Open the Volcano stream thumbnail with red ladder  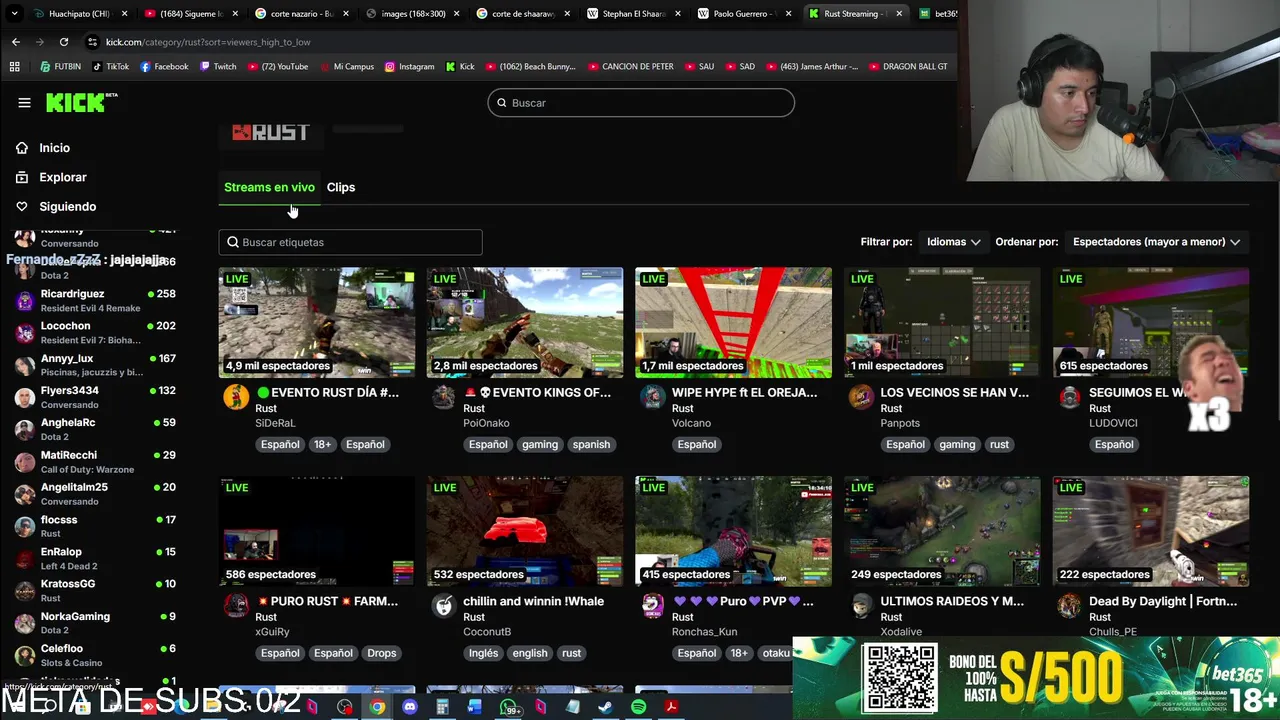pyautogui.click(x=733, y=322)
